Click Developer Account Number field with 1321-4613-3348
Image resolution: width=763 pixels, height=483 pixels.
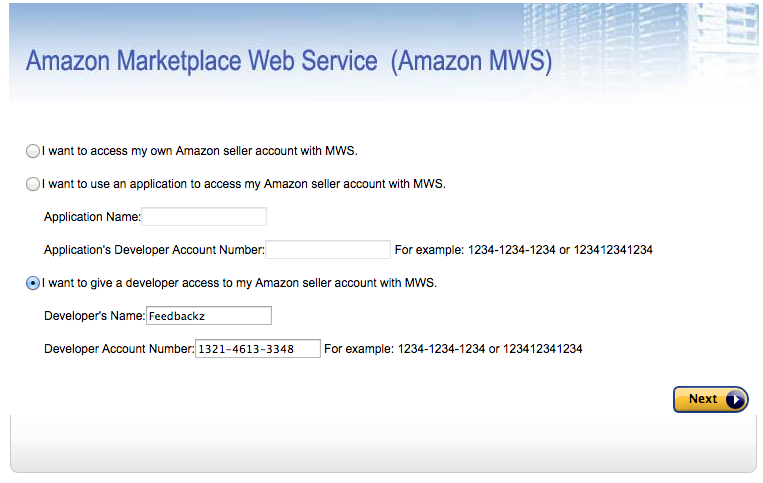coord(258,349)
